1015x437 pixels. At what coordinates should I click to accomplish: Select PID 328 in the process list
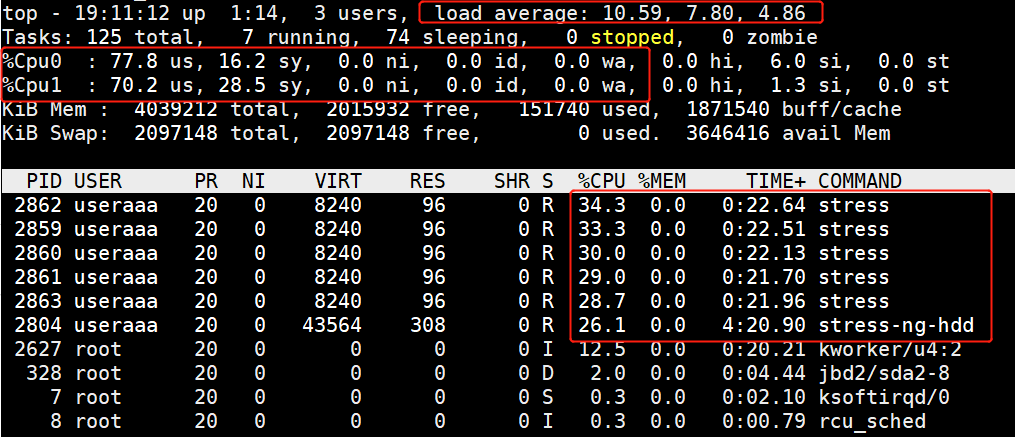click(x=43, y=374)
